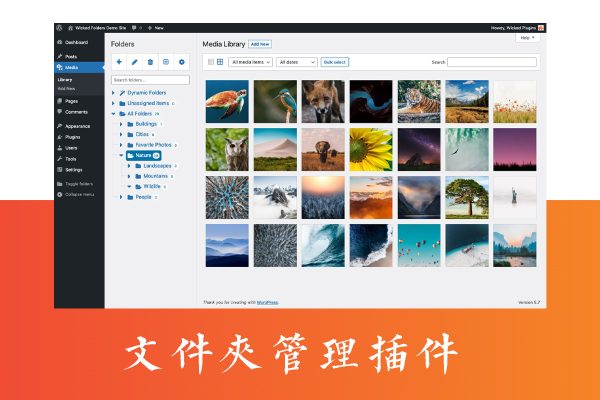Switch to list view in Media Library
The width and height of the screenshot is (600, 400).
[x=210, y=62]
